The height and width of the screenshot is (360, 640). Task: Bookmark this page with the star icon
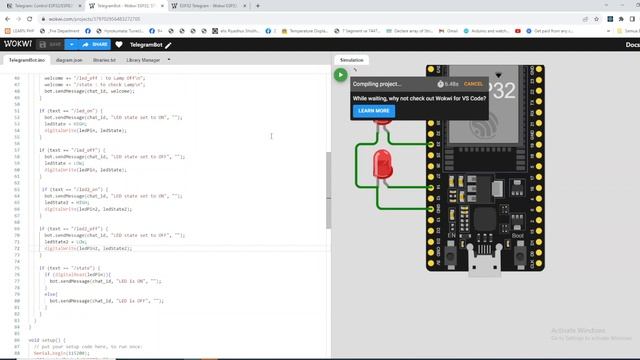tap(596, 19)
